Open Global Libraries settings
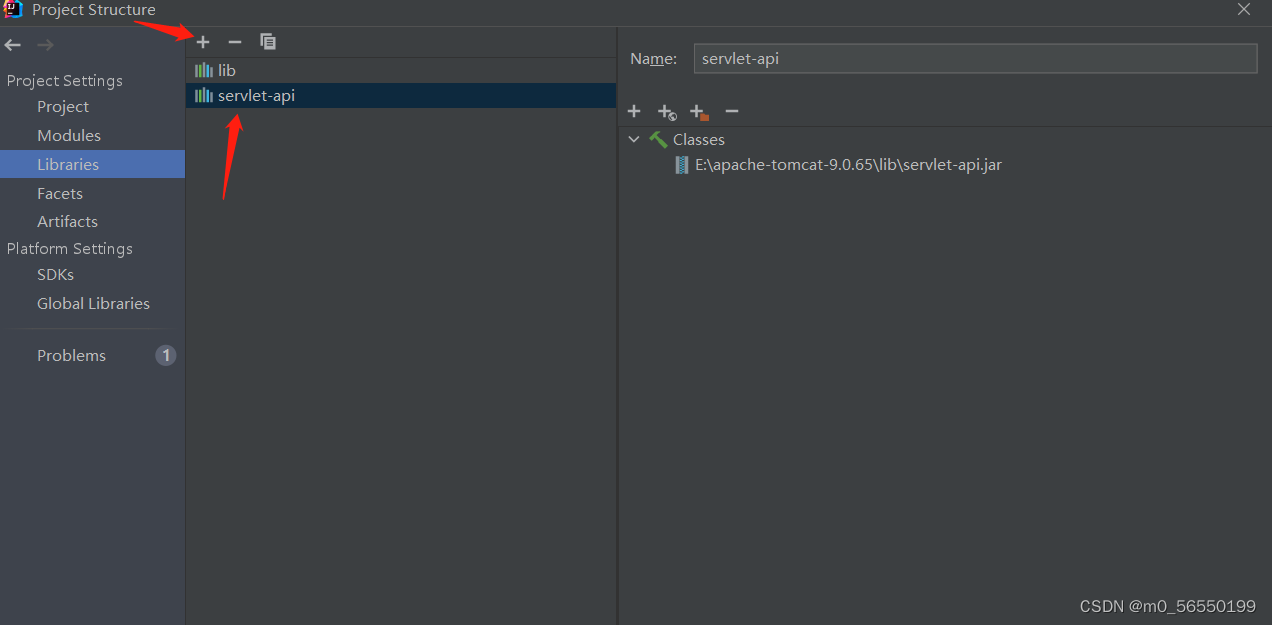1272x625 pixels. click(93, 304)
